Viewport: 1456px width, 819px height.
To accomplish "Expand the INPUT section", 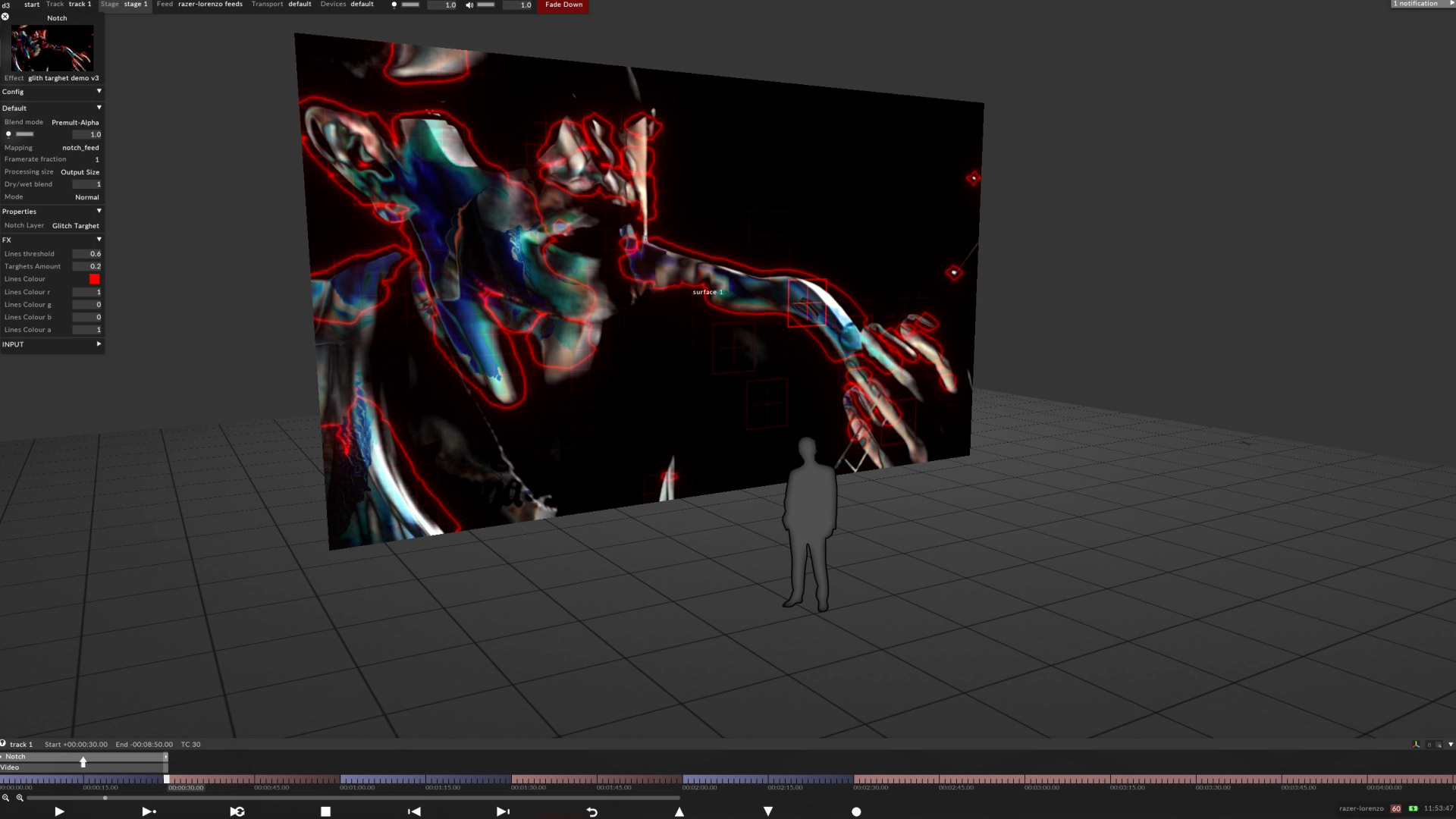I will (99, 344).
